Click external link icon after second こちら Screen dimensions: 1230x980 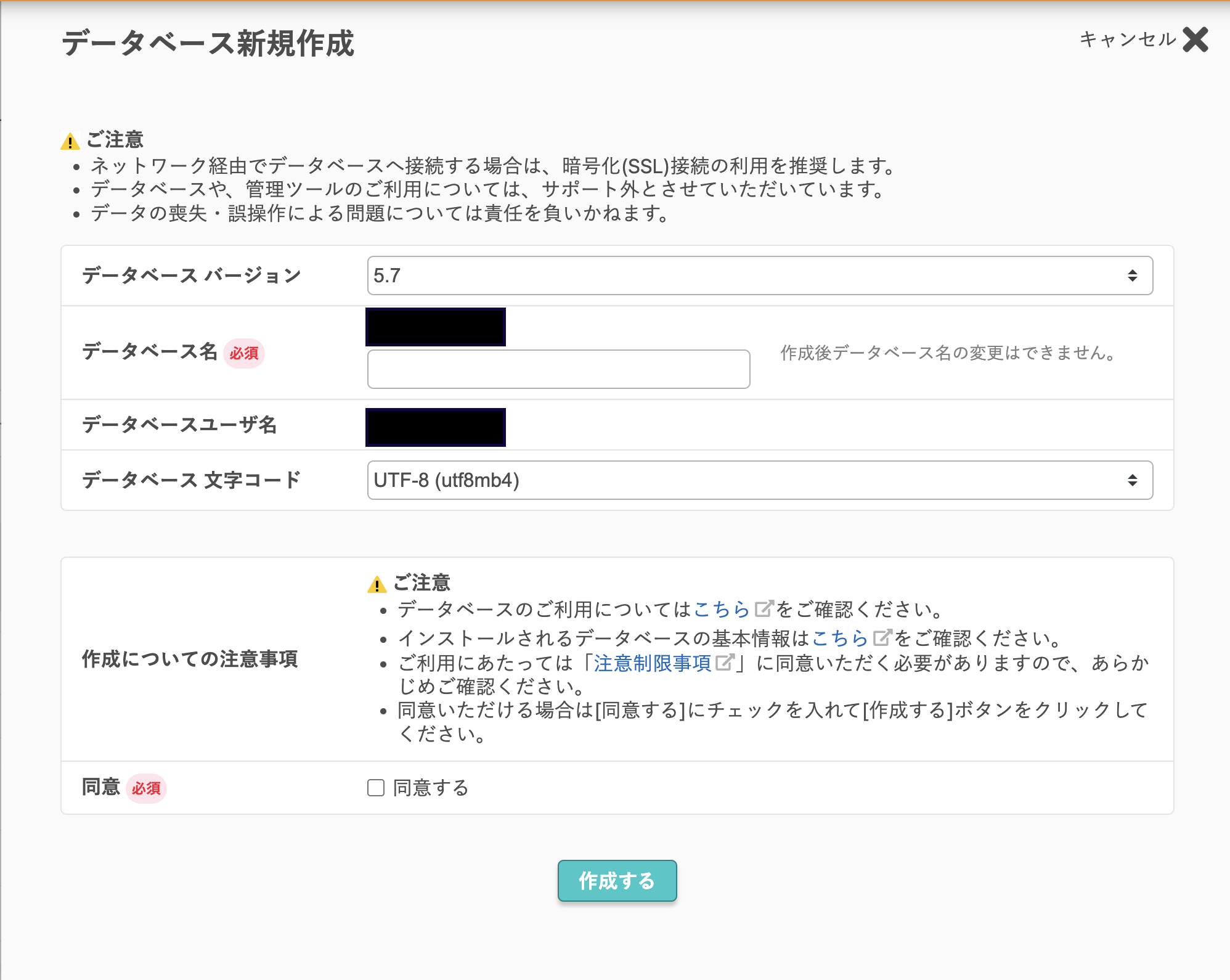point(882,637)
